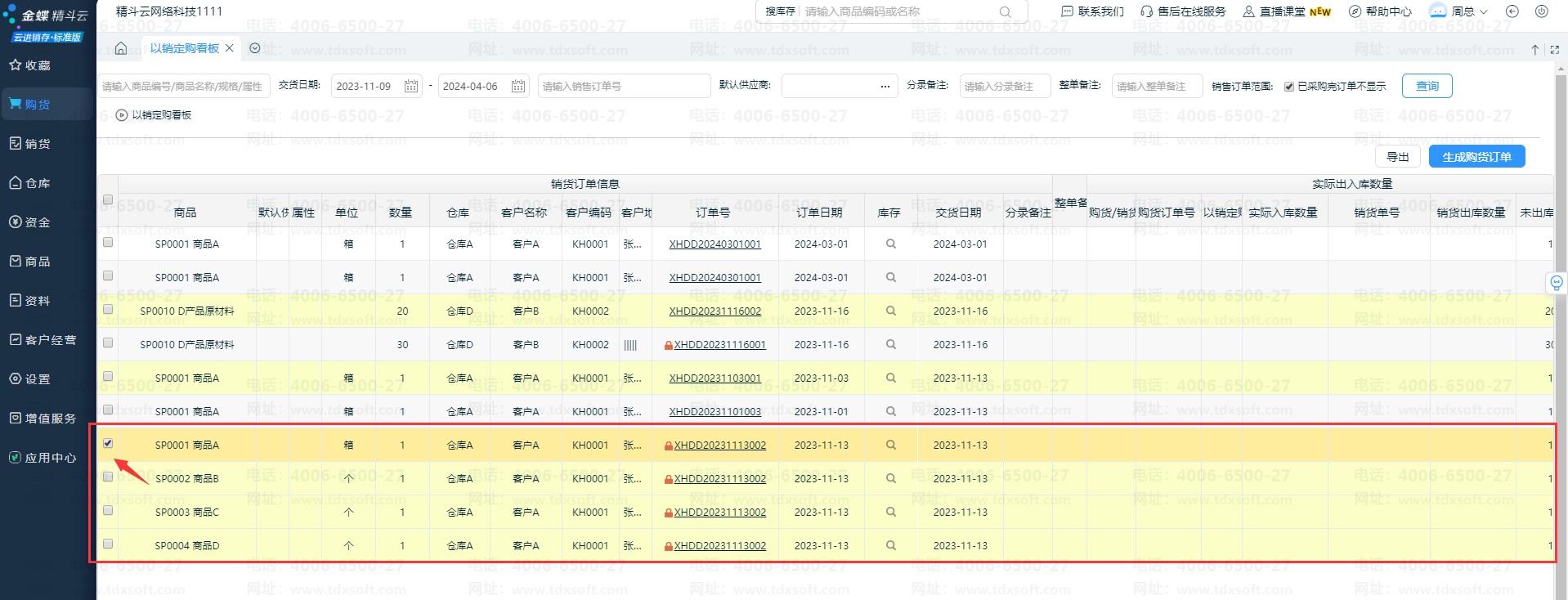Go to the home page icon

[121, 48]
